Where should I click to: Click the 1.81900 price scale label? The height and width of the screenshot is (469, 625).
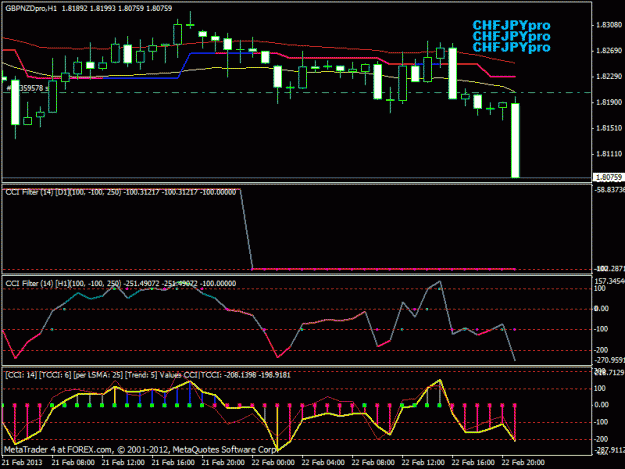(609, 102)
